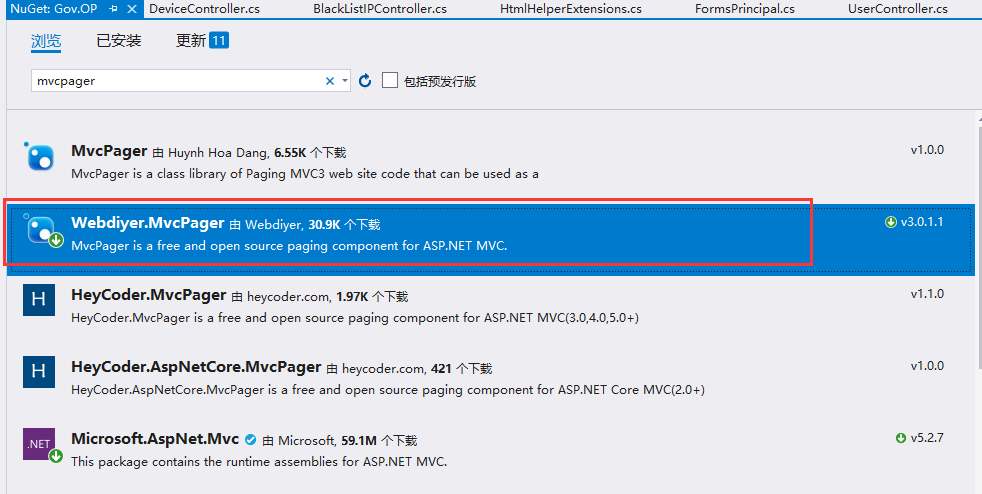Click the HeyCoder.MvcPager description with MVC(3.0,4.0,5.0+)
Screen dimensions: 982x494
[355, 318]
